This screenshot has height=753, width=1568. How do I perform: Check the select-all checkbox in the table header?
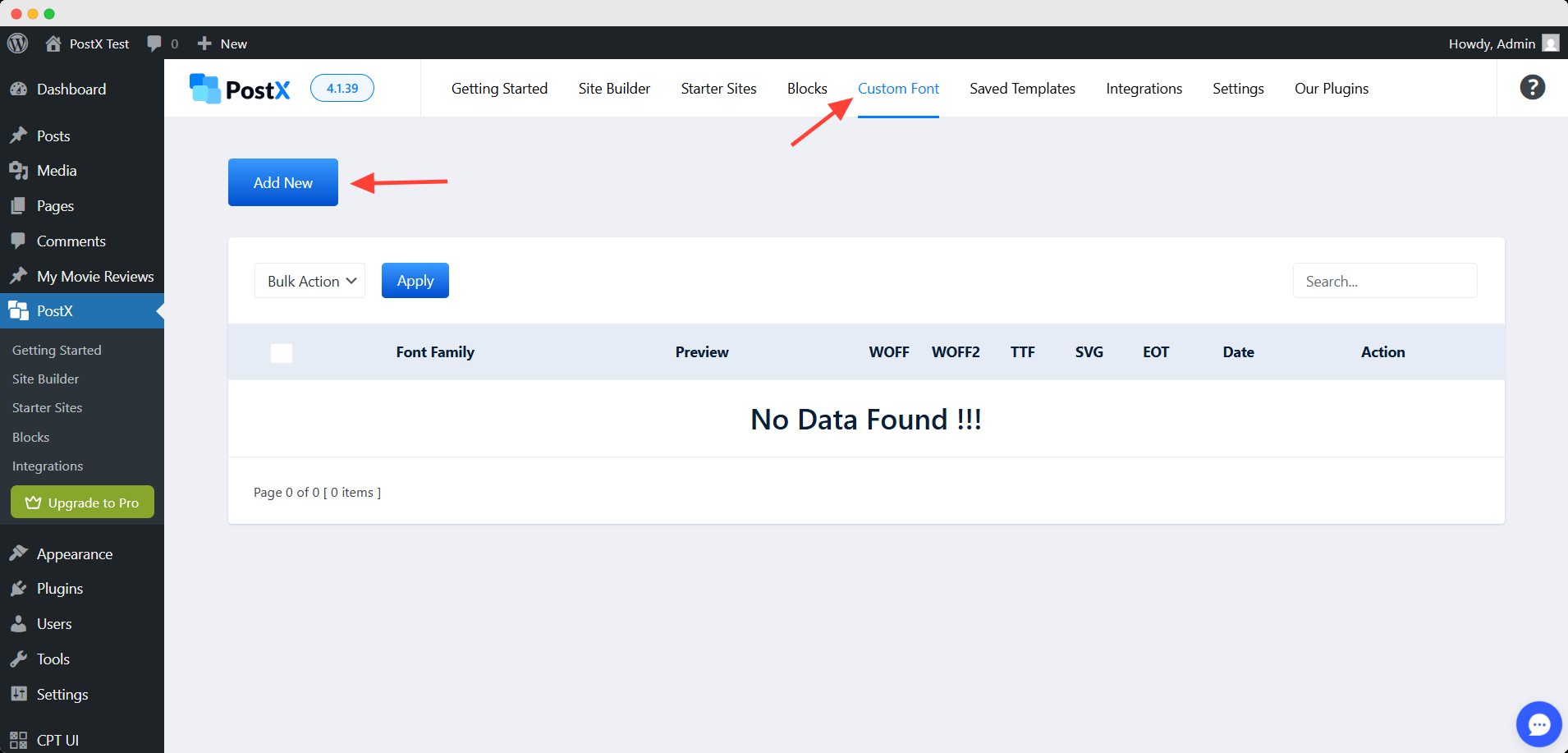pyautogui.click(x=281, y=352)
